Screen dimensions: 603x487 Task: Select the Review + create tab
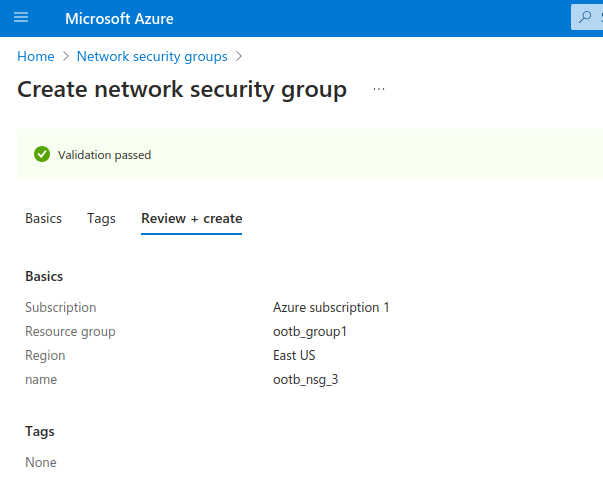[x=191, y=218]
